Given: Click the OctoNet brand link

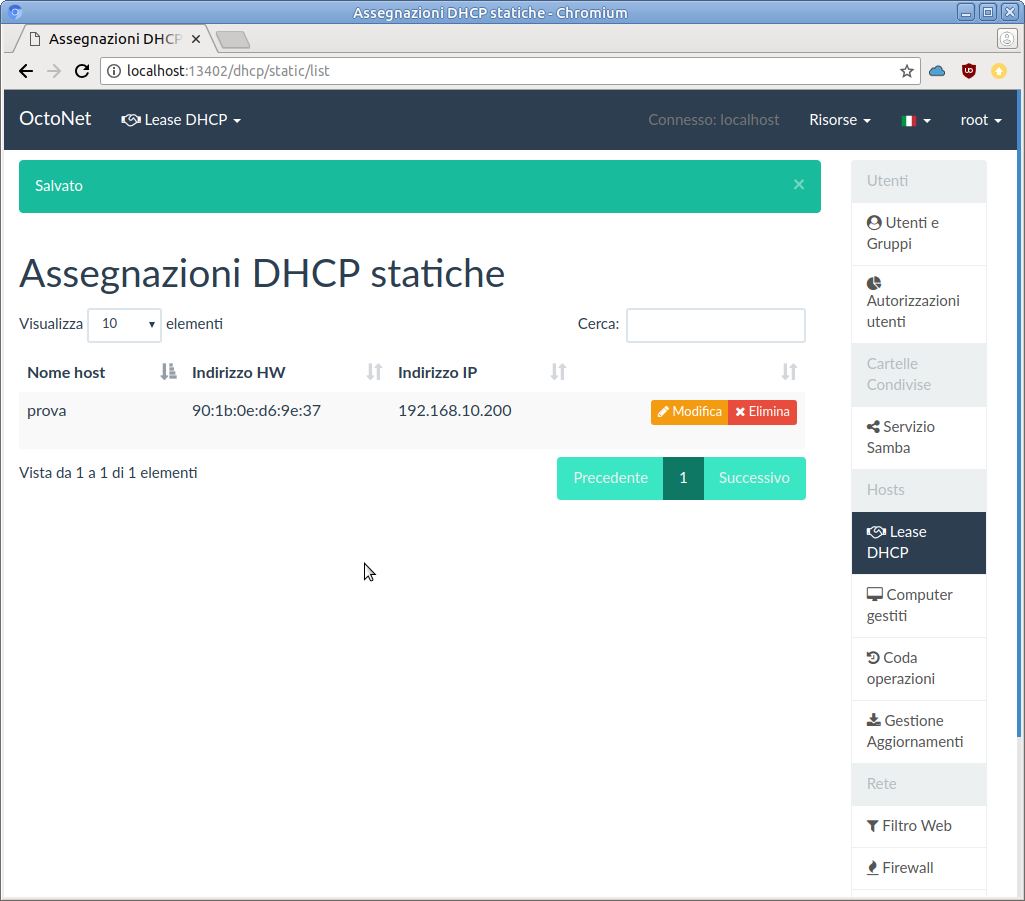Looking at the screenshot, I should pyautogui.click(x=55, y=118).
